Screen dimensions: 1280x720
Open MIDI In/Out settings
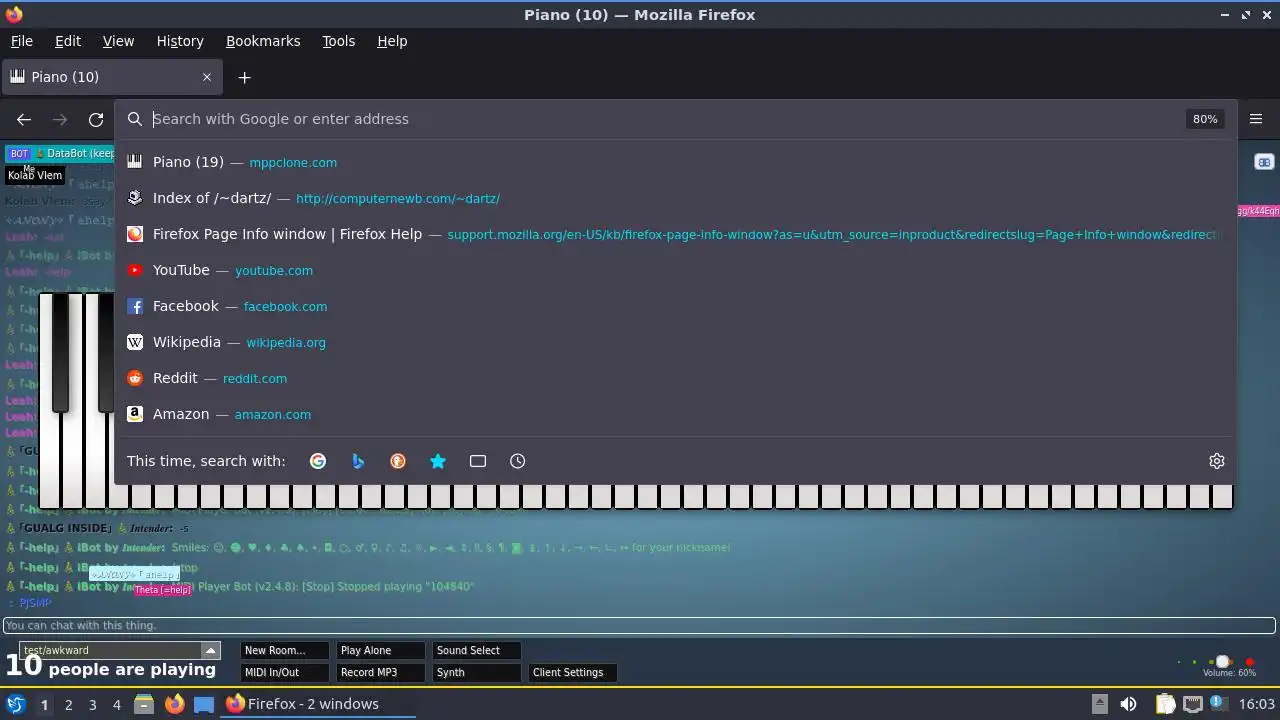pos(285,672)
